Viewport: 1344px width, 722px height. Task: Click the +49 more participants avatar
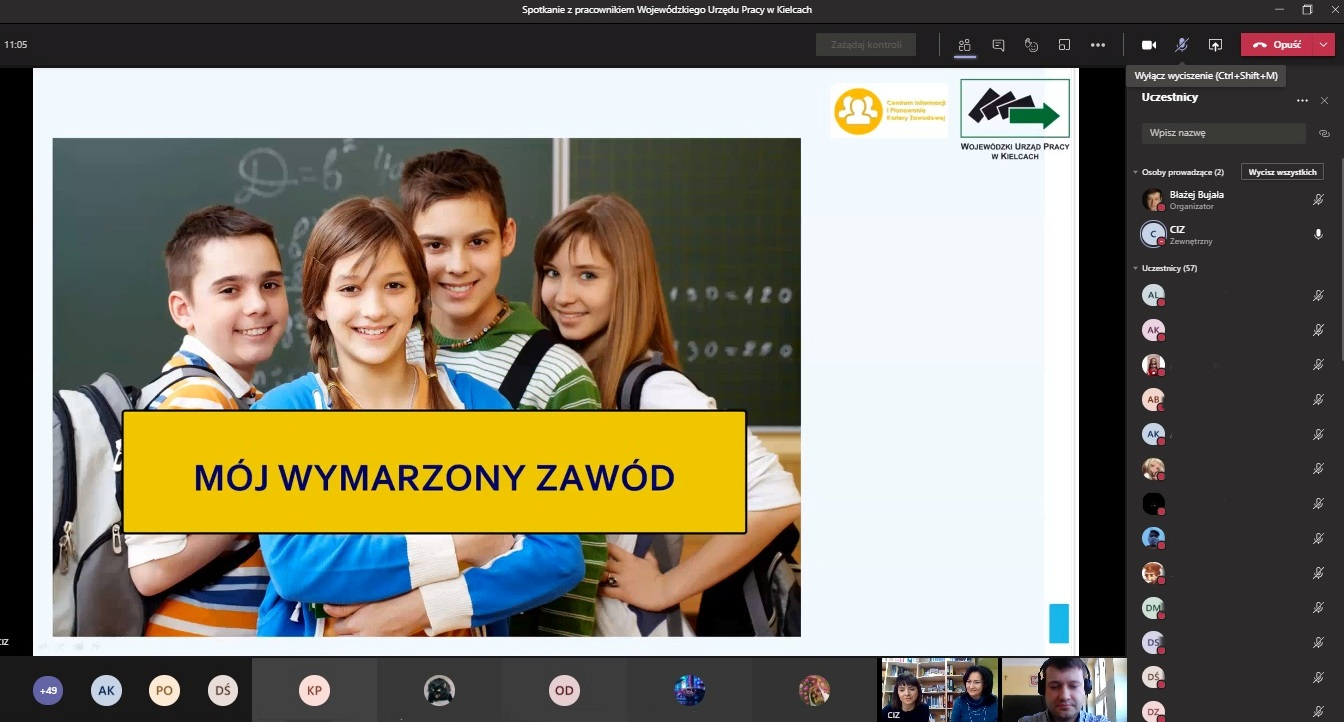(47, 690)
